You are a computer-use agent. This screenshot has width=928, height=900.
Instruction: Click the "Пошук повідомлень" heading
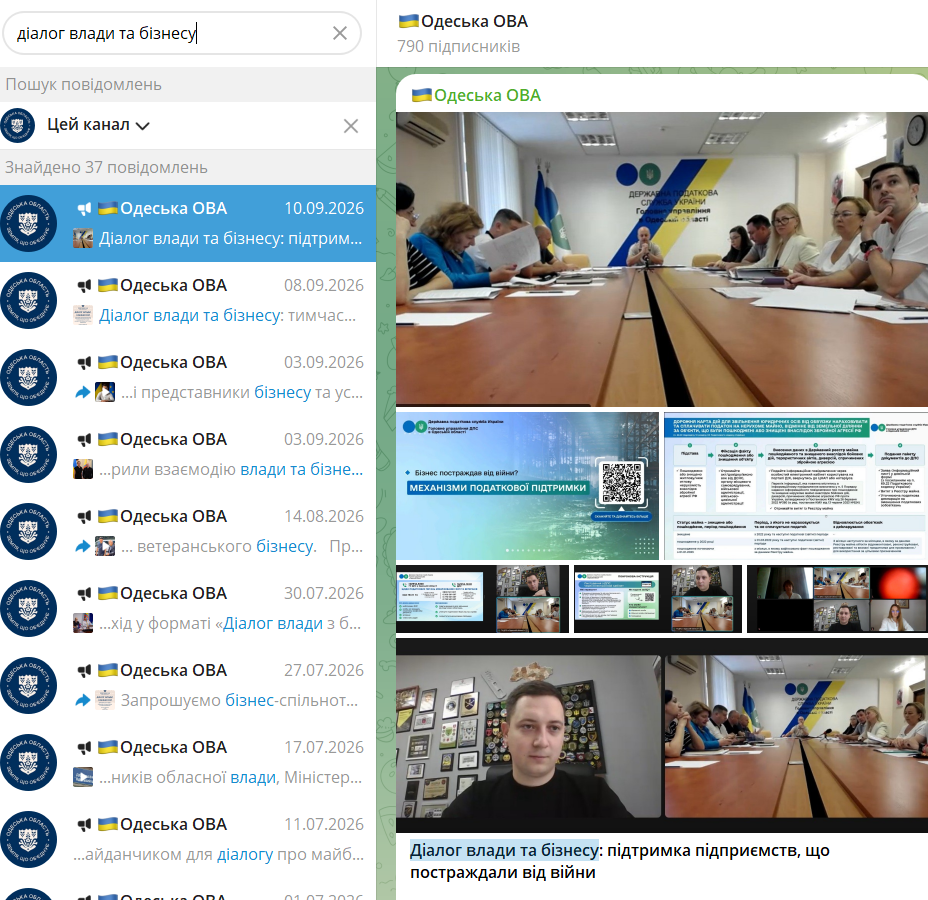click(x=83, y=85)
